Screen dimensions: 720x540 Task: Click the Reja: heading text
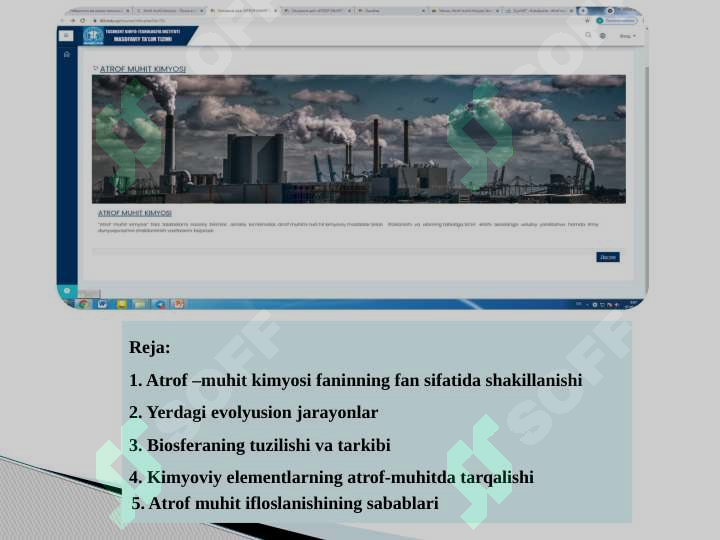point(150,347)
